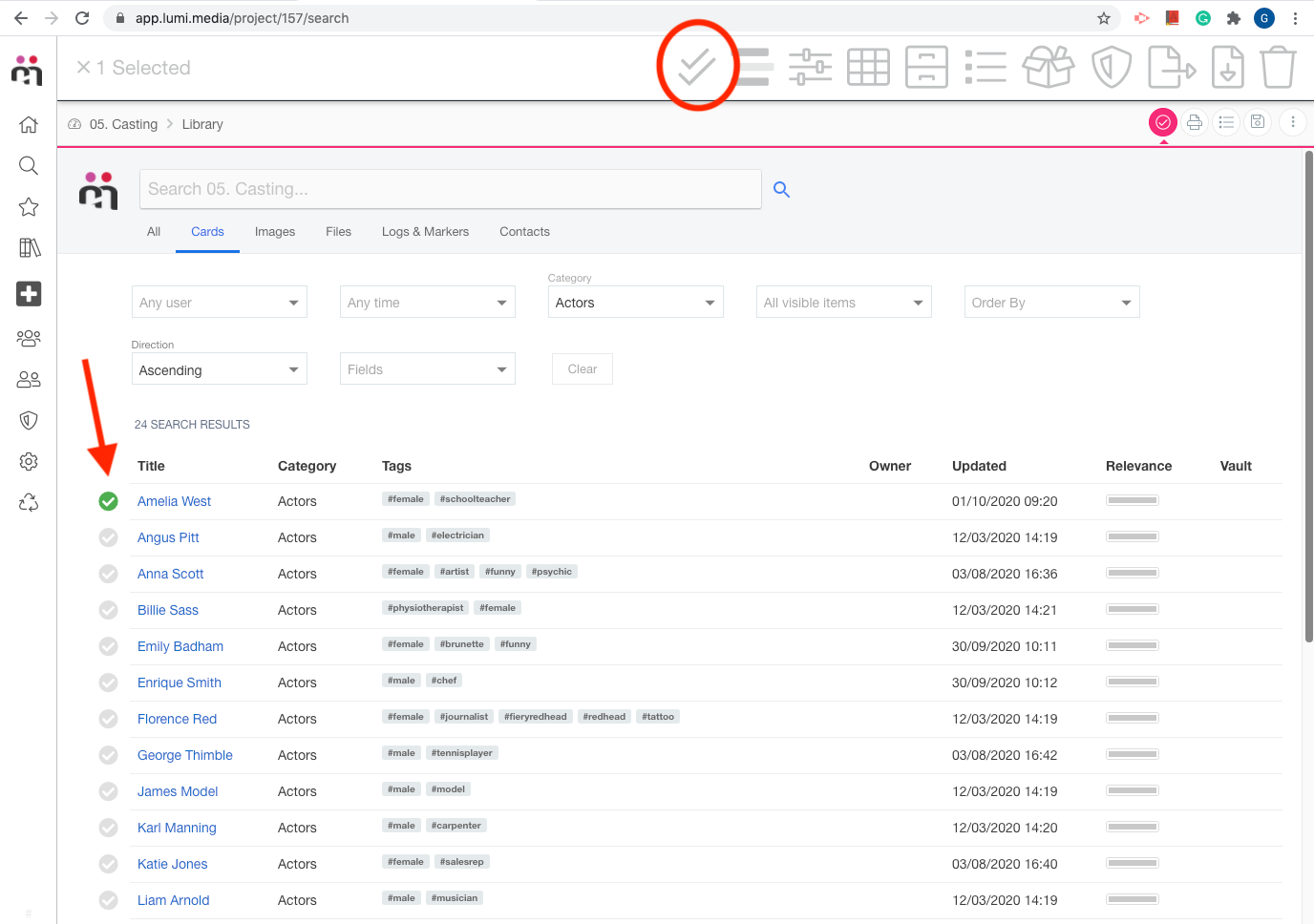The image size is (1314, 924).
Task: Click the blue search magnifier button
Action: point(781,189)
